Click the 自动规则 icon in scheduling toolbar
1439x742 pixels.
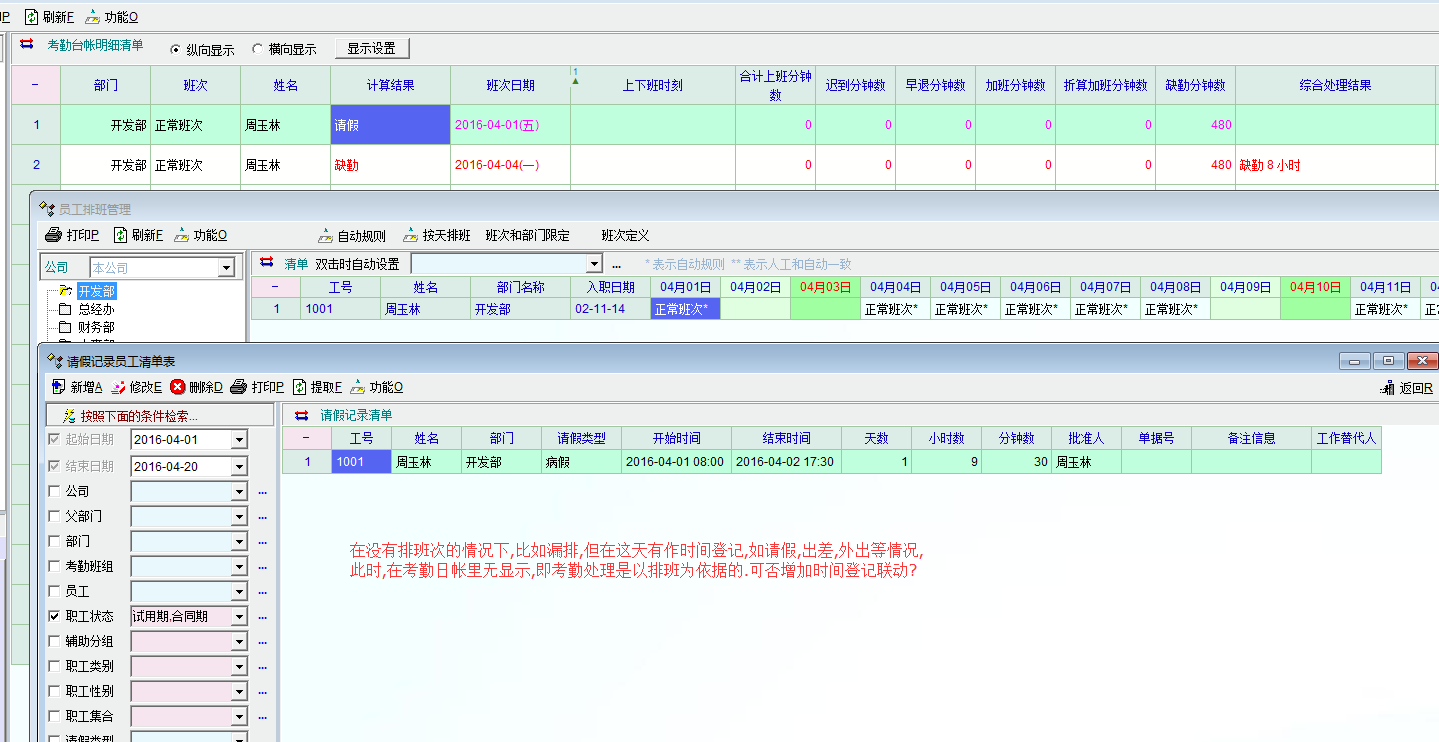pyautogui.click(x=326, y=236)
